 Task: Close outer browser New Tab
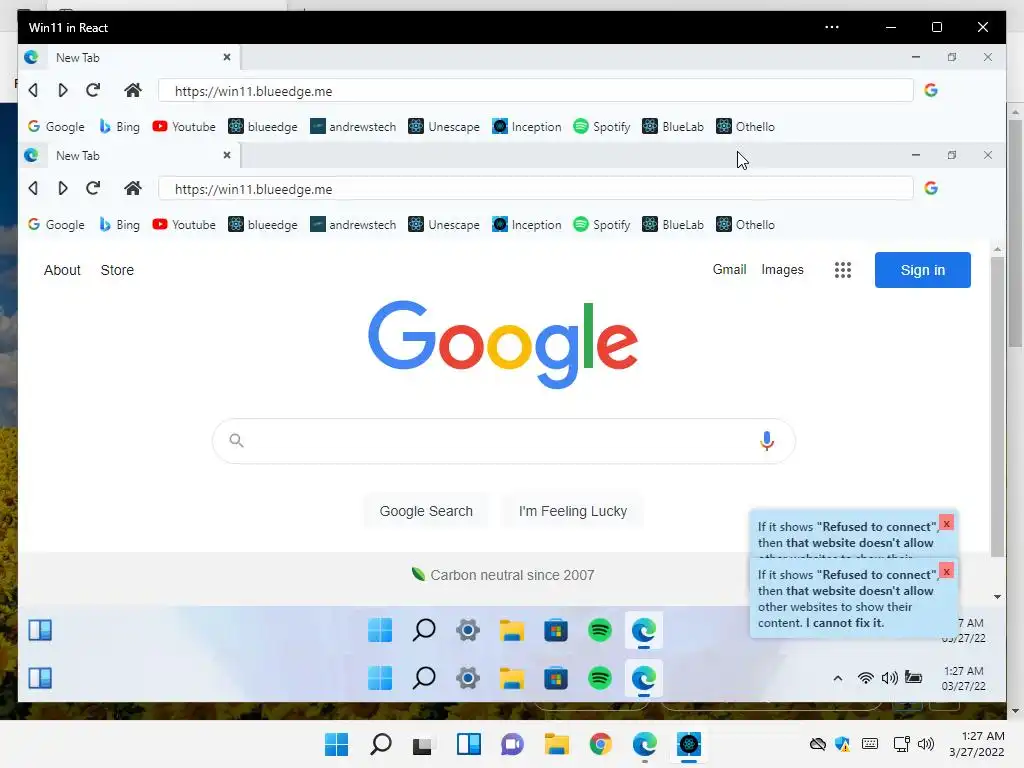(x=227, y=57)
